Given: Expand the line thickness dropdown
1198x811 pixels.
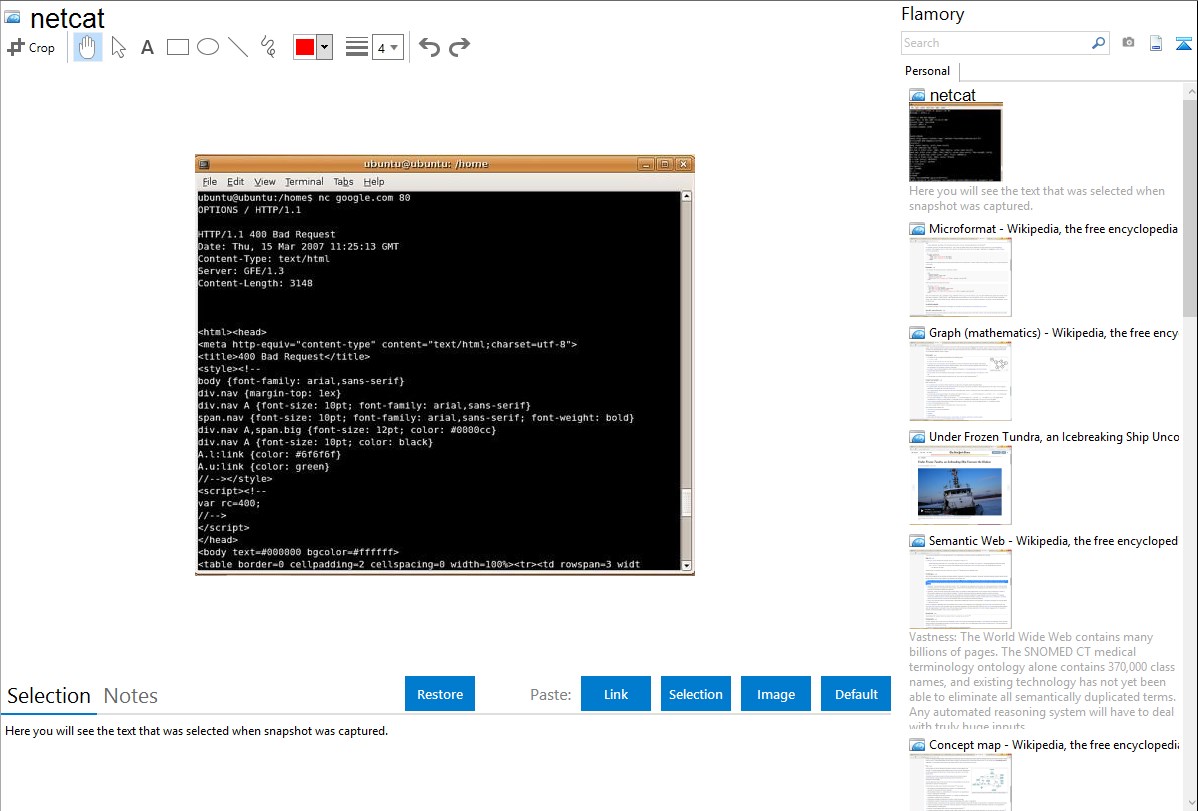Looking at the screenshot, I should (387, 47).
